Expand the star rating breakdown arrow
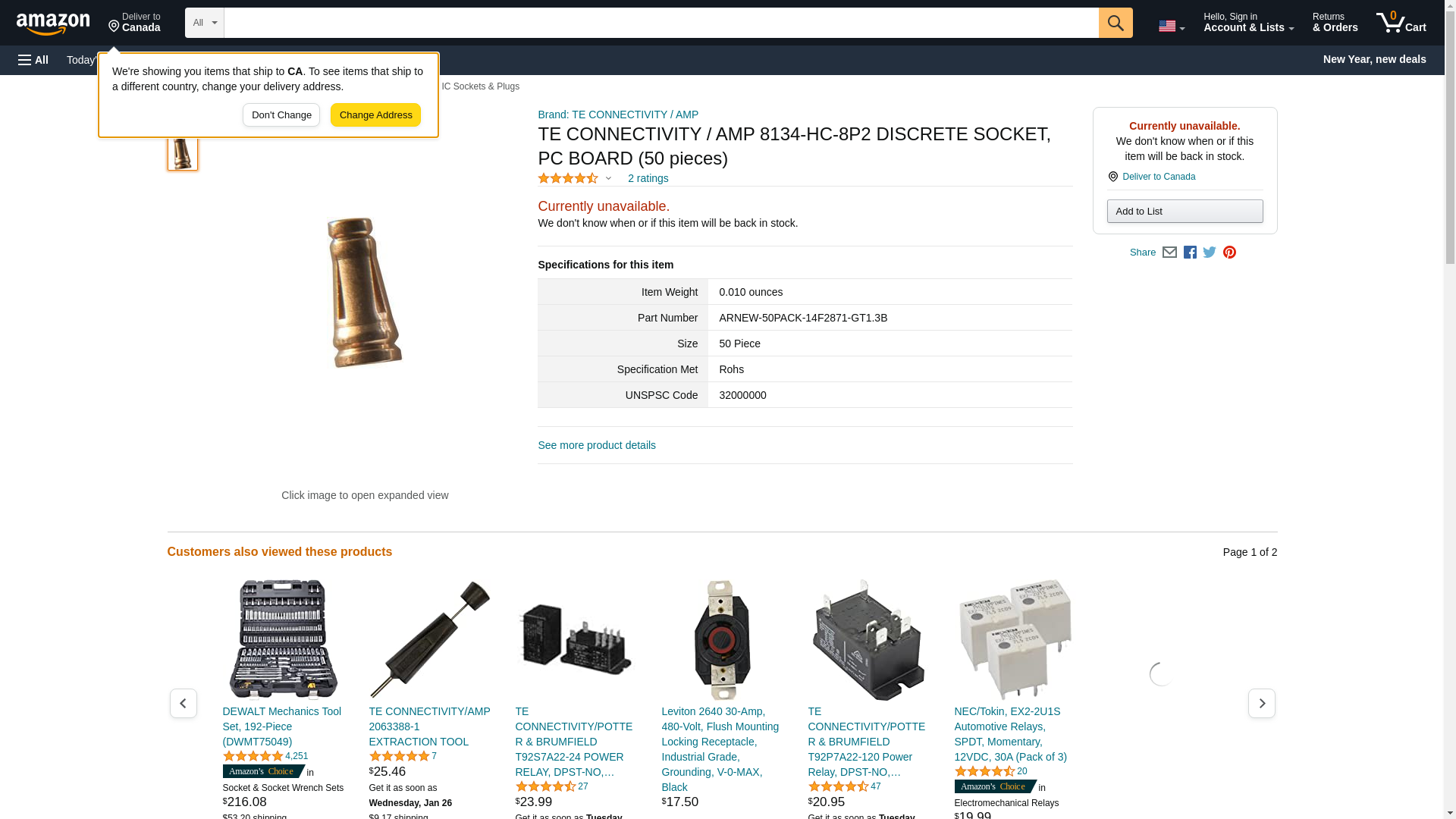 608,178
